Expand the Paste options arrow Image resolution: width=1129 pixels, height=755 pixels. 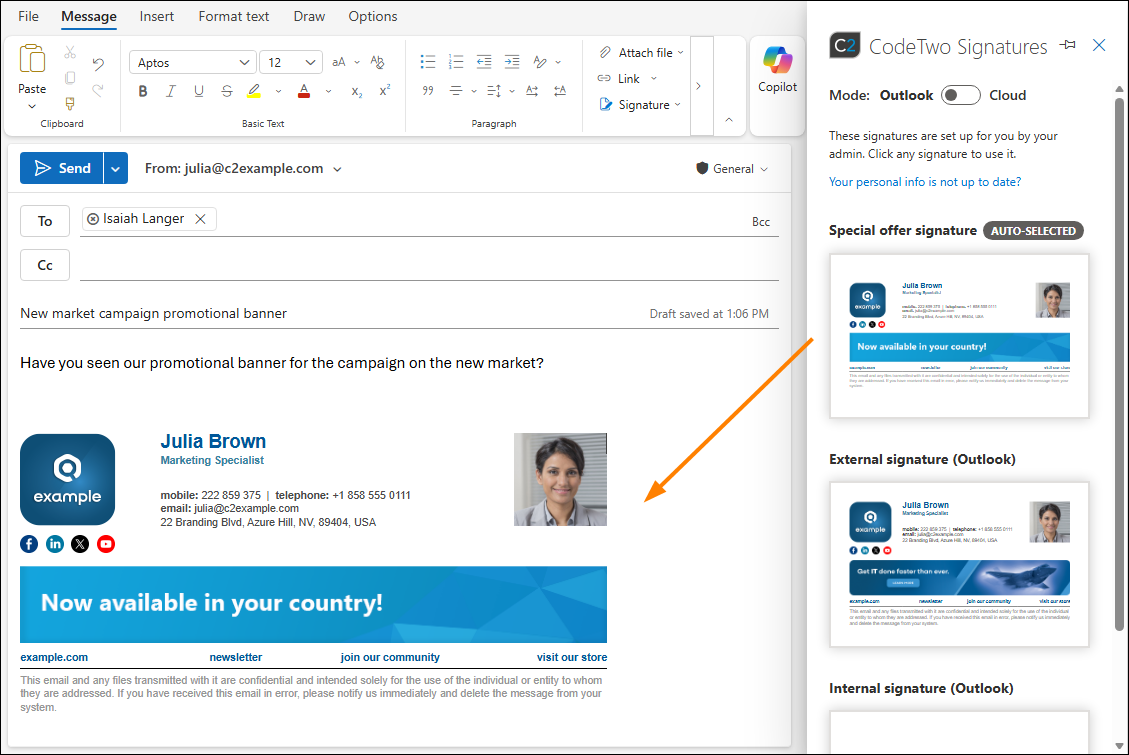click(x=32, y=107)
